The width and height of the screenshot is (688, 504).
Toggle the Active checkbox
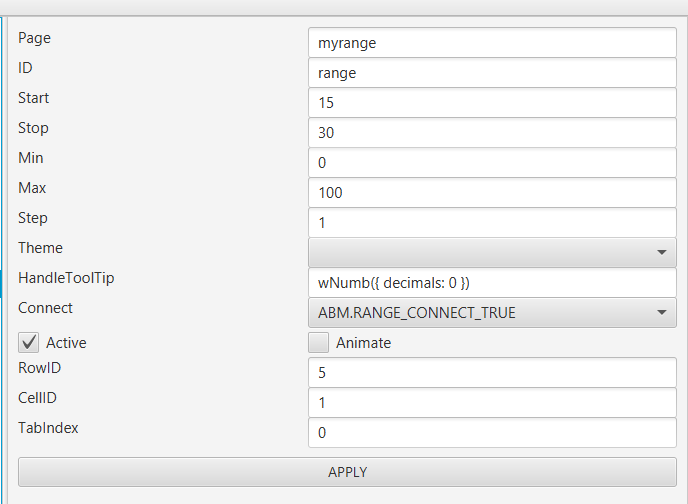click(29, 342)
